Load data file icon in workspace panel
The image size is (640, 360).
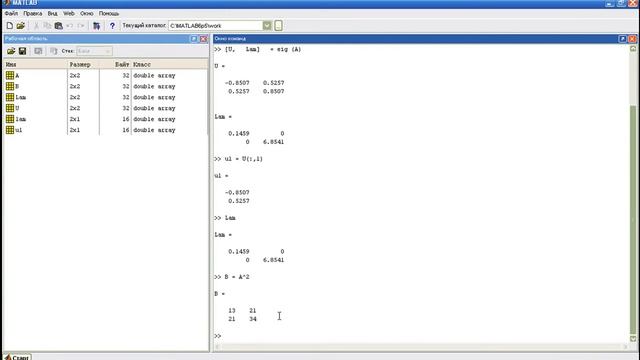point(11,51)
